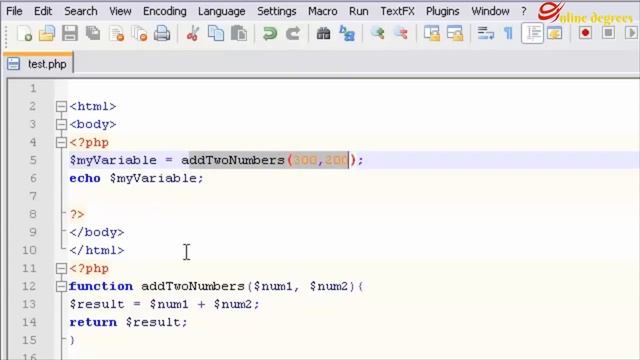Open the Encoding menu
Viewport: 640px width, 360px height.
164,11
